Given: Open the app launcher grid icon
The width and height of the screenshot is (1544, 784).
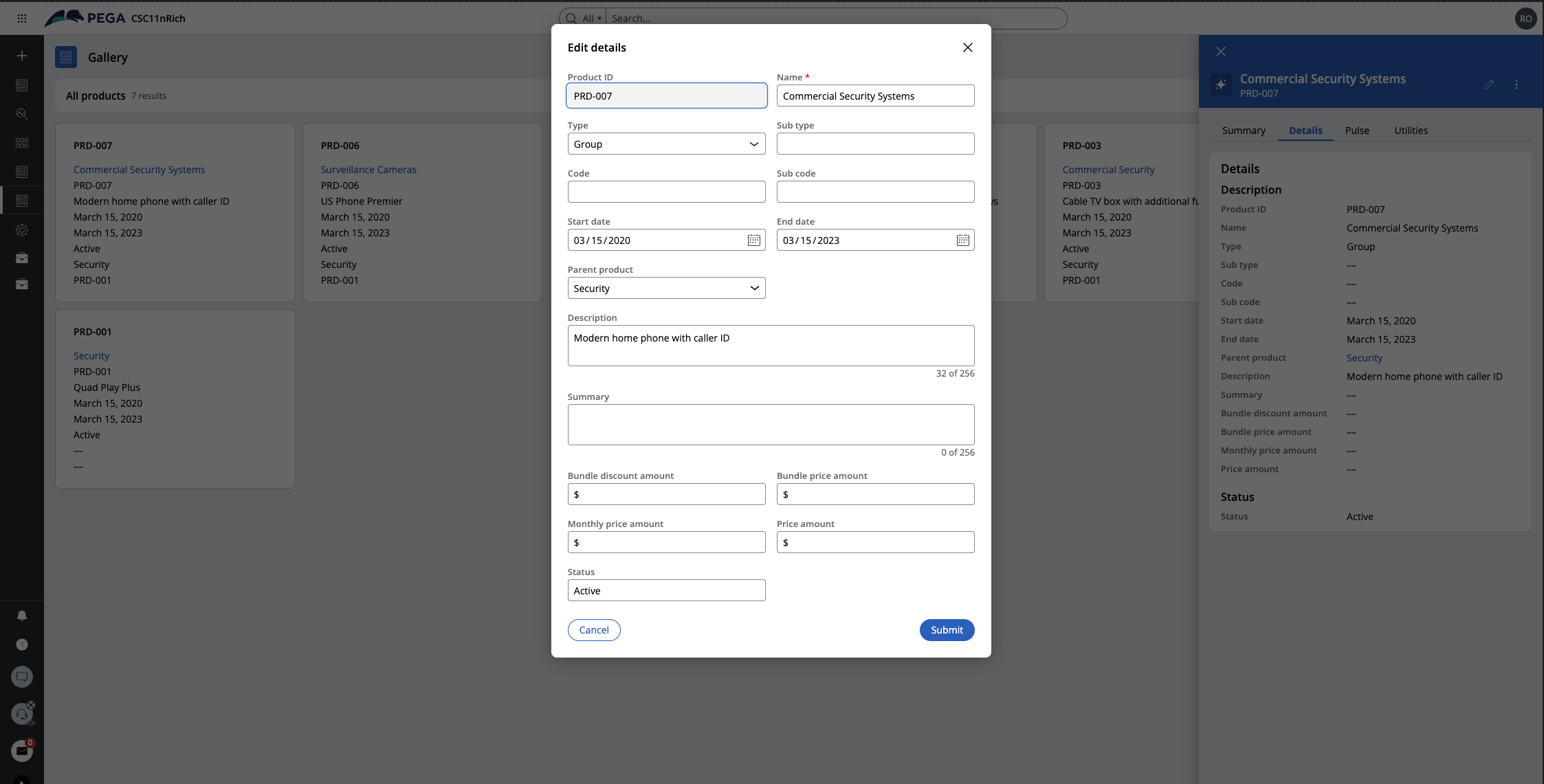Looking at the screenshot, I should 22,19.
